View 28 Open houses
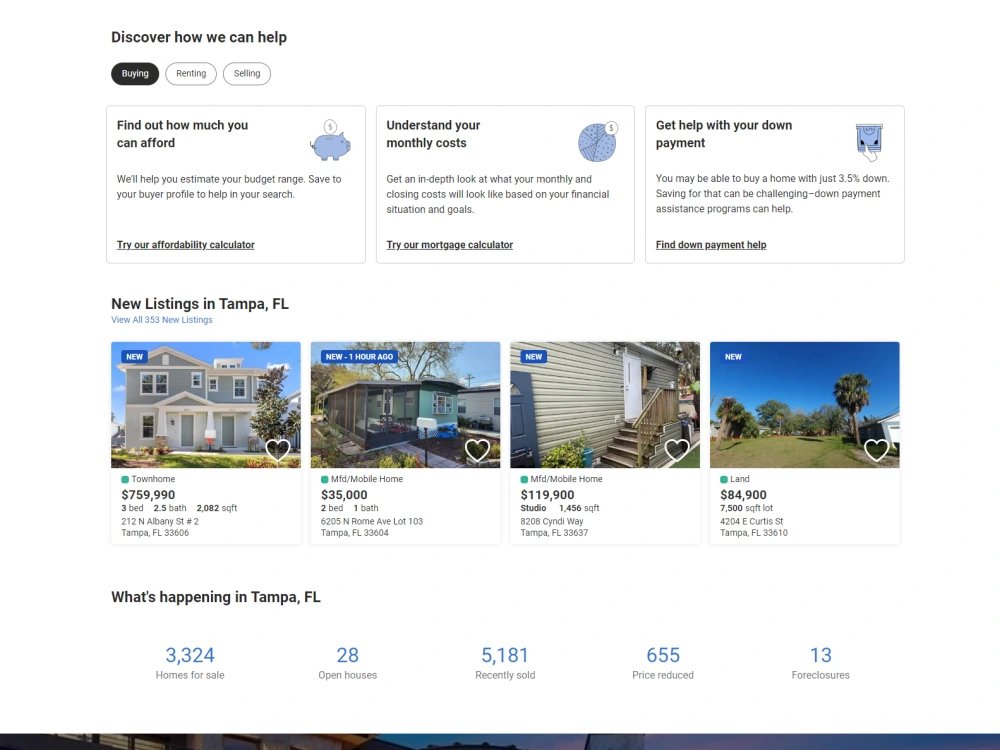This screenshot has width=1000, height=750. click(x=348, y=663)
